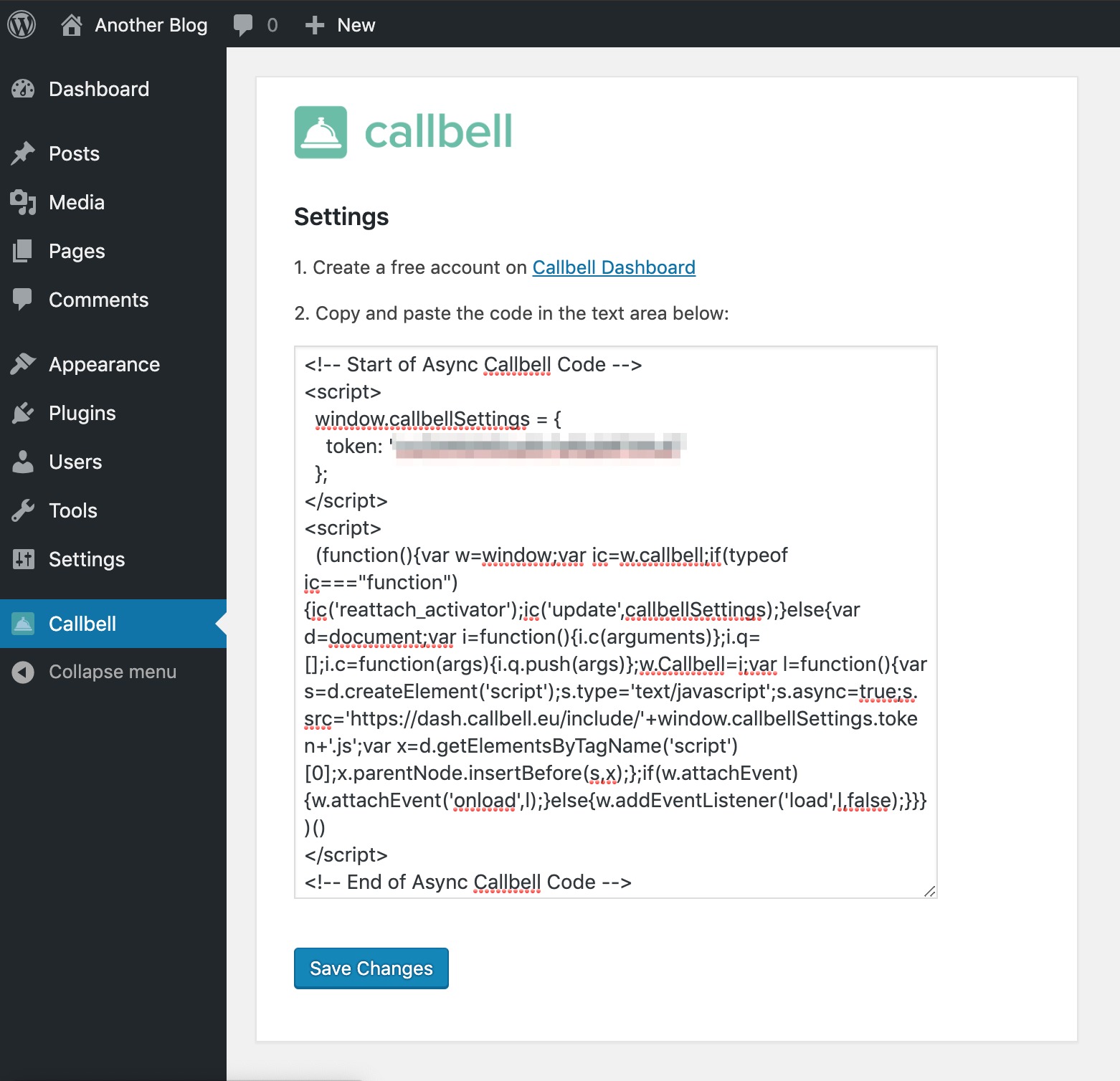Click the WordPress logo icon
The width and height of the screenshot is (1120, 1081).
(22, 25)
